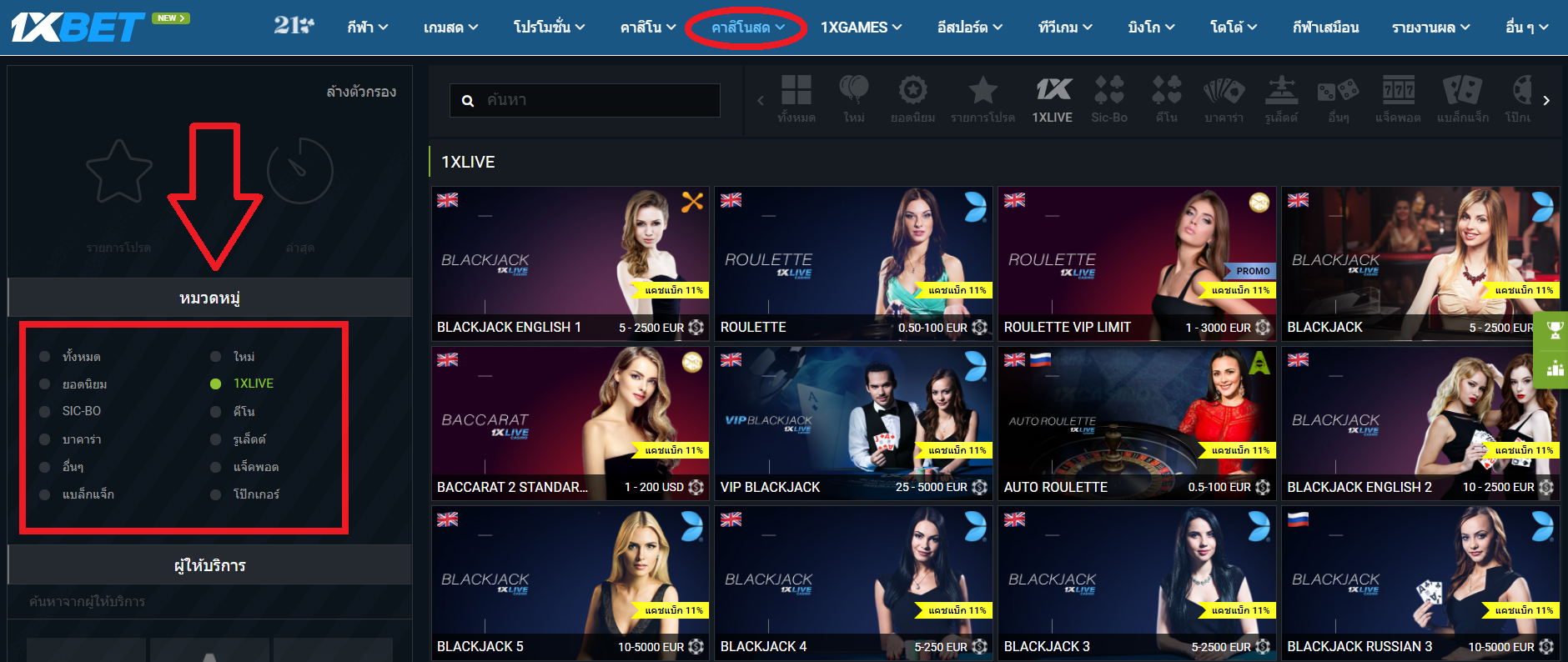Choose the คีโน icon in the category bar
The width and height of the screenshot is (1568, 662).
1166,89
